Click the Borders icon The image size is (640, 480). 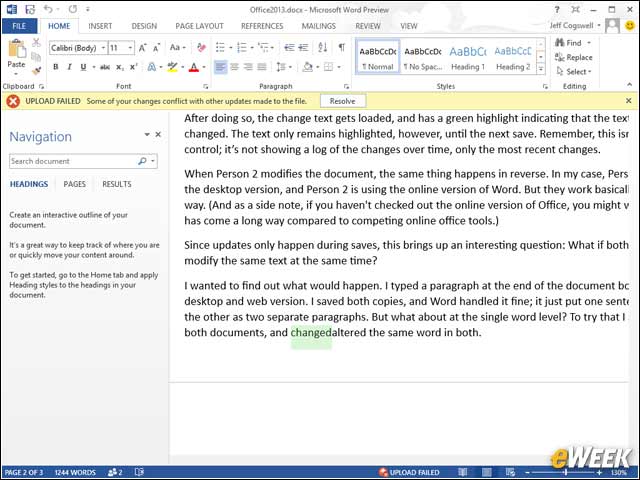click(x=329, y=67)
